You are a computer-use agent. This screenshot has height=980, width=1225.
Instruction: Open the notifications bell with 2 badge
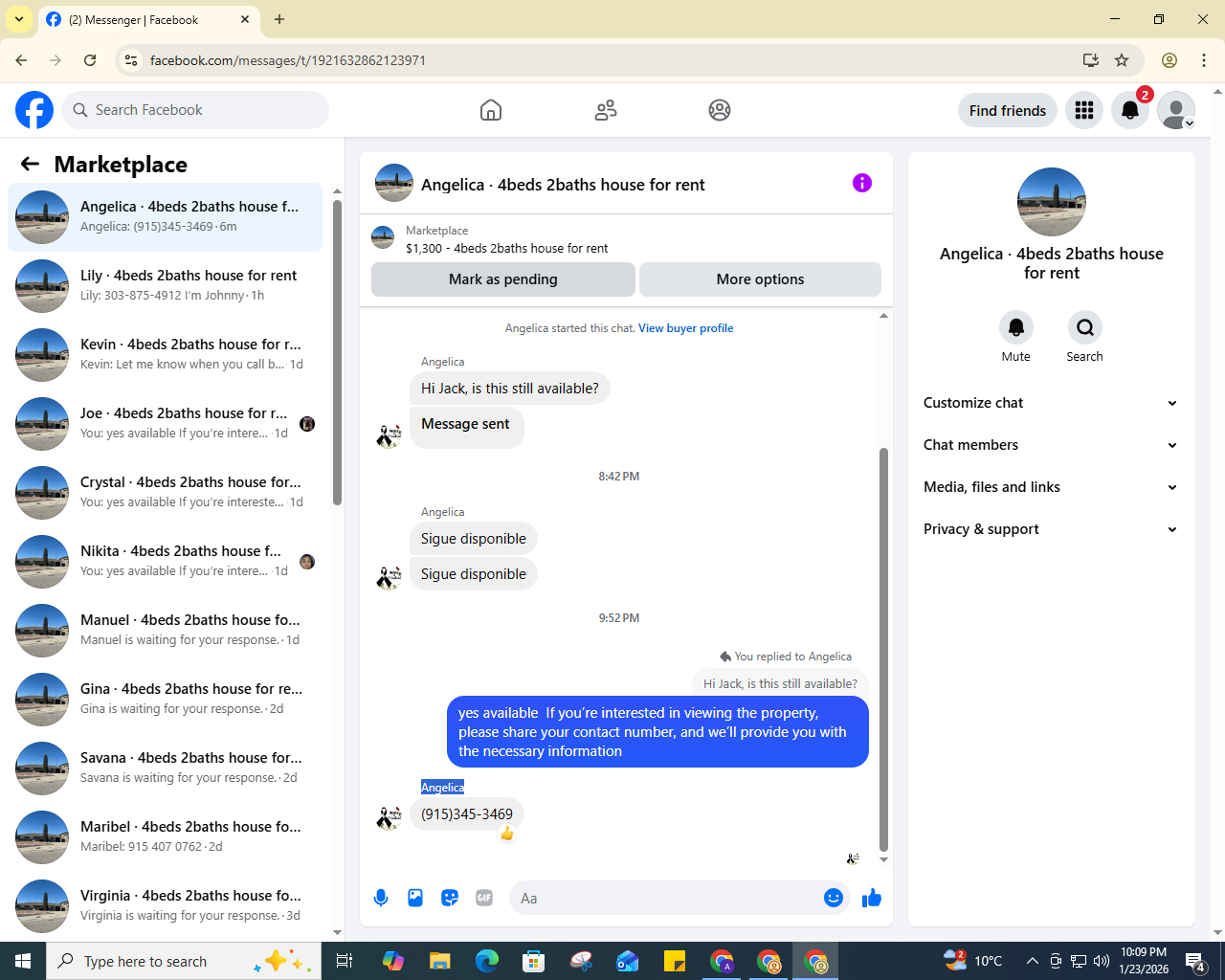point(1130,110)
